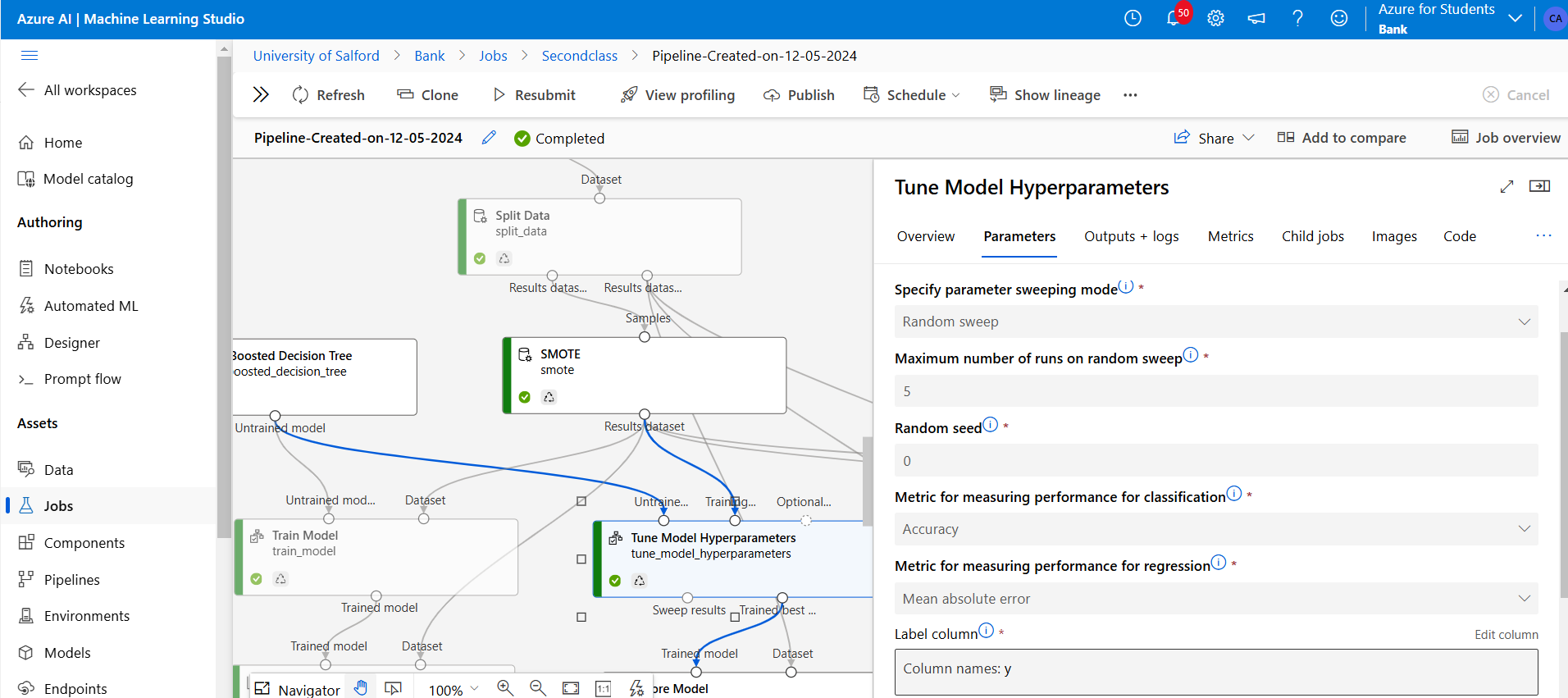Expand Tune Model Hyperparameters panel to full view
Viewport: 1568px width, 698px height.
[x=1506, y=187]
